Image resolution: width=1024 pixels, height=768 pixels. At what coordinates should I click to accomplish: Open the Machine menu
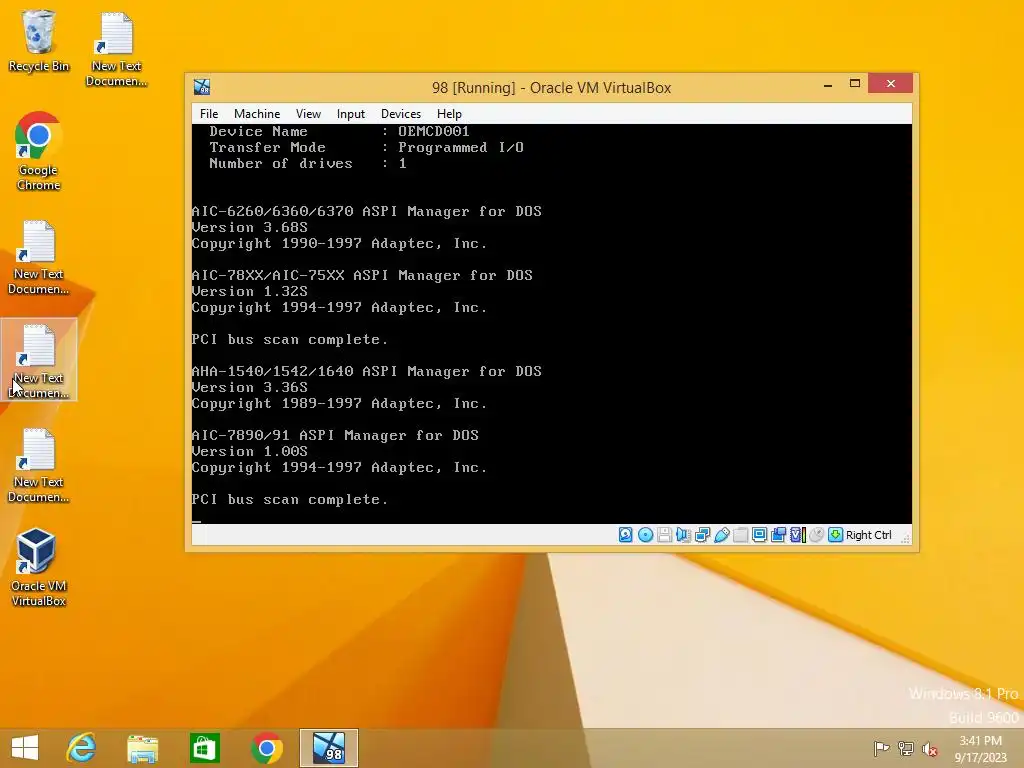tap(257, 114)
